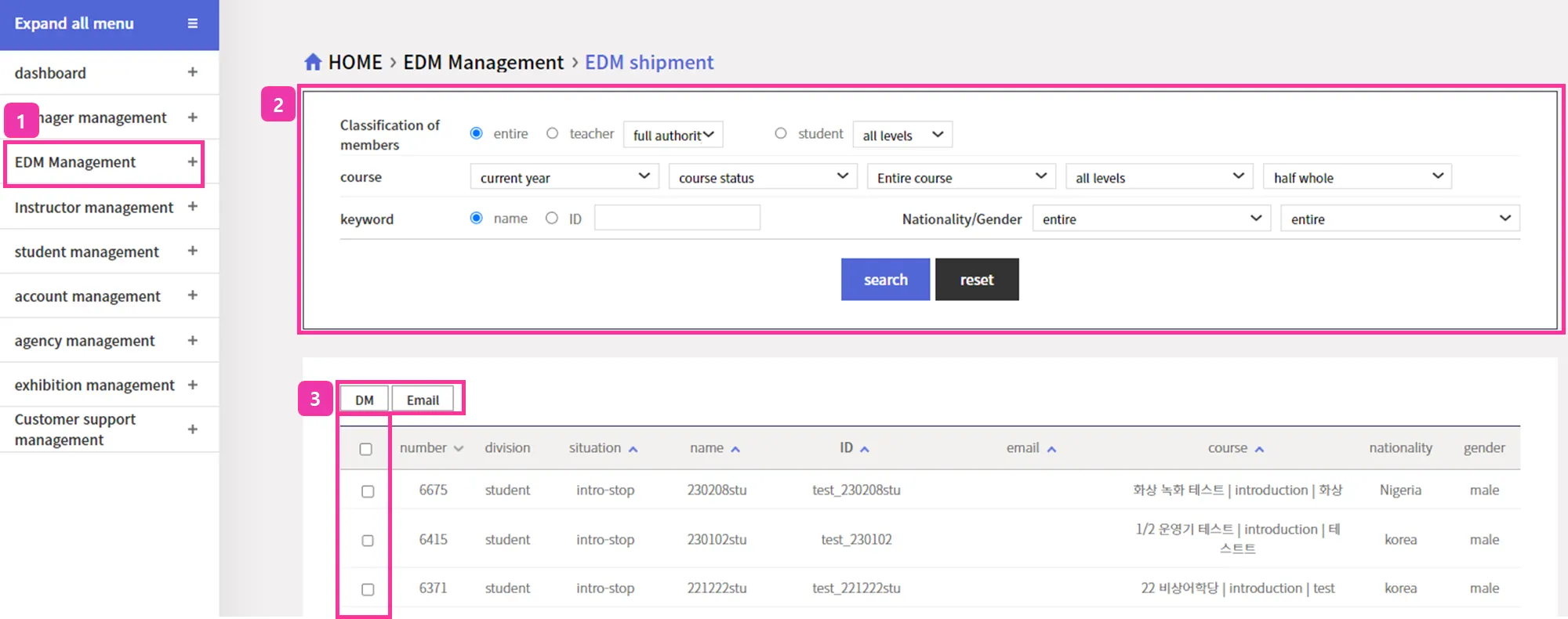Open the Nationality 'entire' dropdown
The image size is (1568, 619).
click(x=1152, y=219)
